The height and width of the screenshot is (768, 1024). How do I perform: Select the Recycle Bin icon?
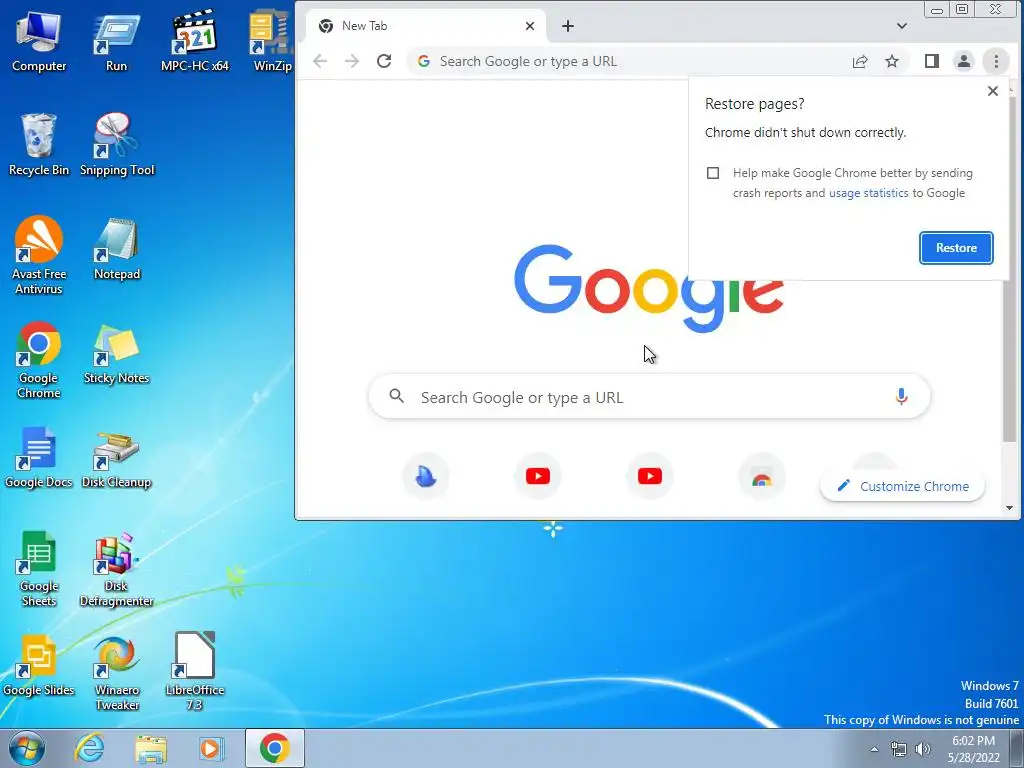[39, 145]
